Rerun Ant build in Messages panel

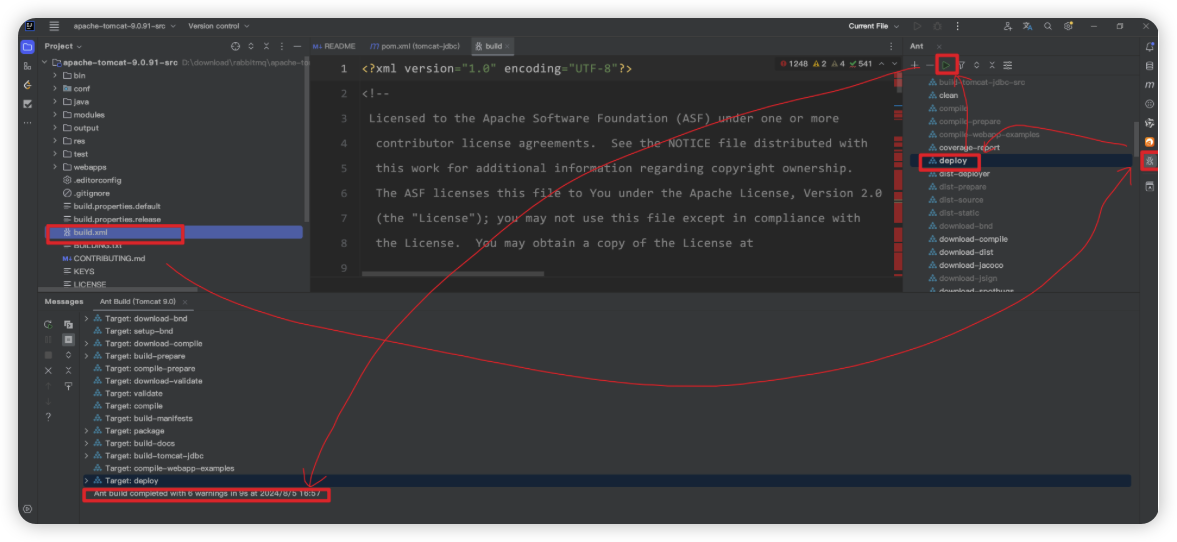[x=48, y=324]
